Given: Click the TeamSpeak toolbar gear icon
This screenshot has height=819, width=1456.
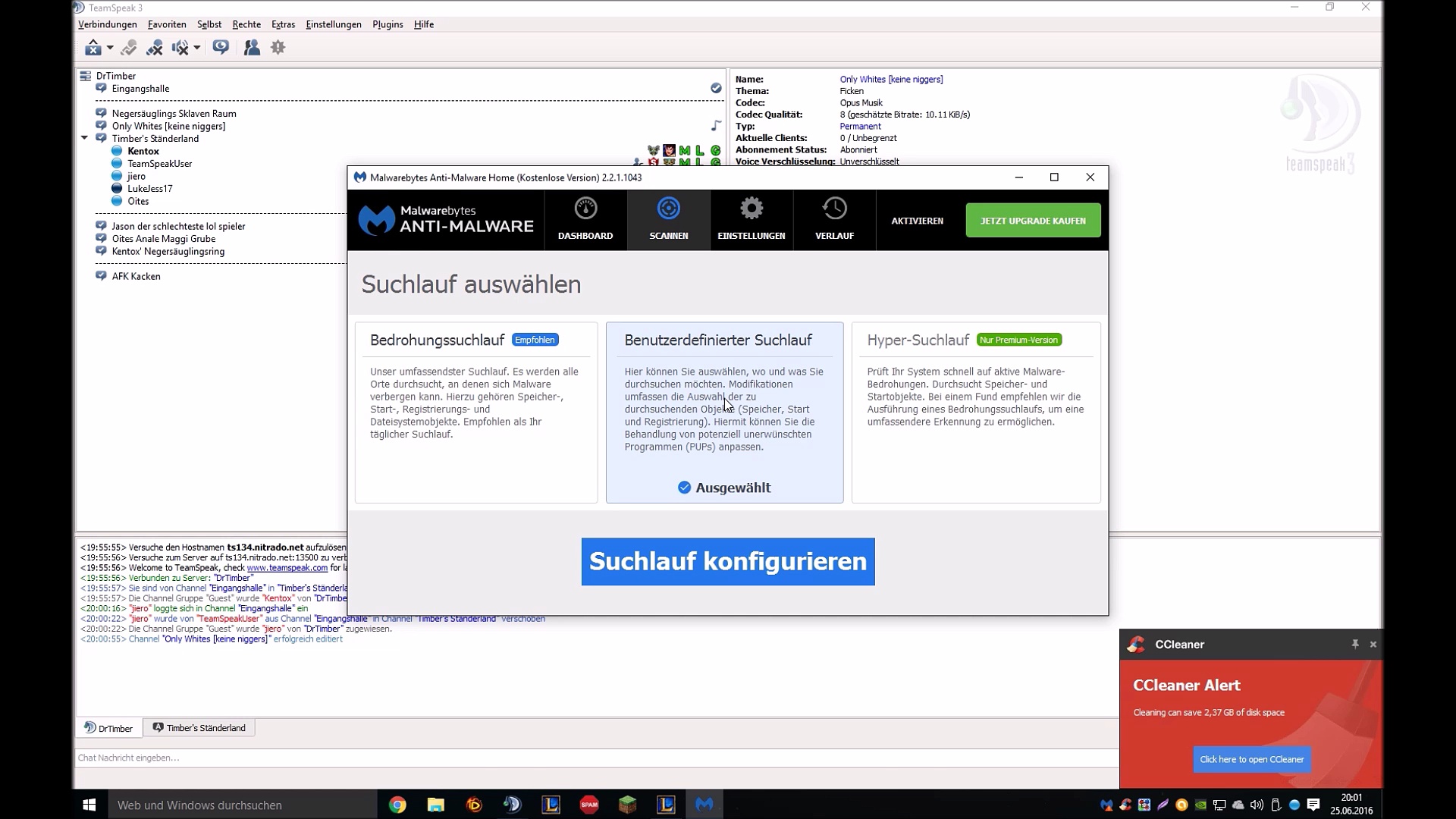Looking at the screenshot, I should click(x=278, y=48).
